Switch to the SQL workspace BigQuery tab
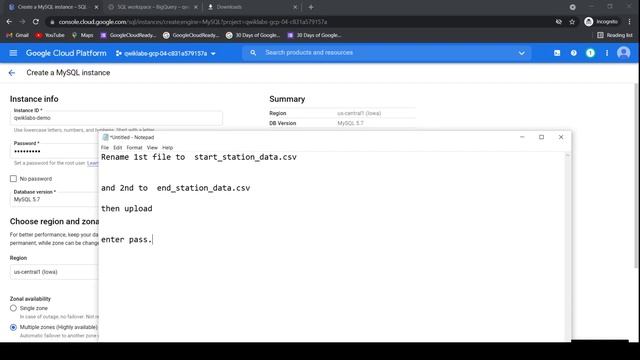This screenshot has height=360, width=640. pos(153,7)
